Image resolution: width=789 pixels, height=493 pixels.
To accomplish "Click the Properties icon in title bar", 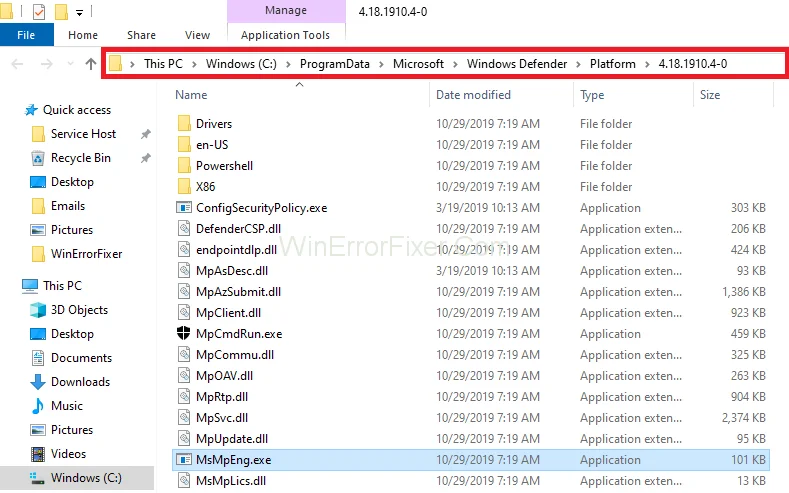I will coord(39,12).
